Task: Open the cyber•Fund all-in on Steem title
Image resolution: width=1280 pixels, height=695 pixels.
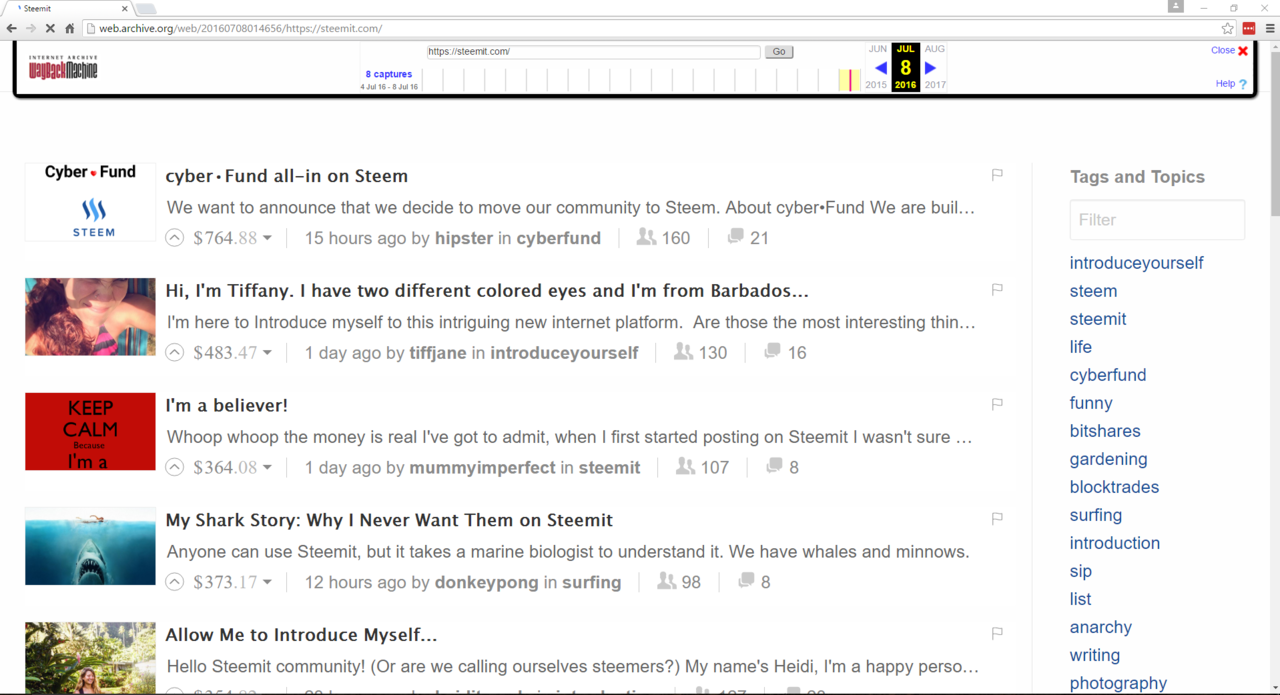Action: (x=287, y=176)
